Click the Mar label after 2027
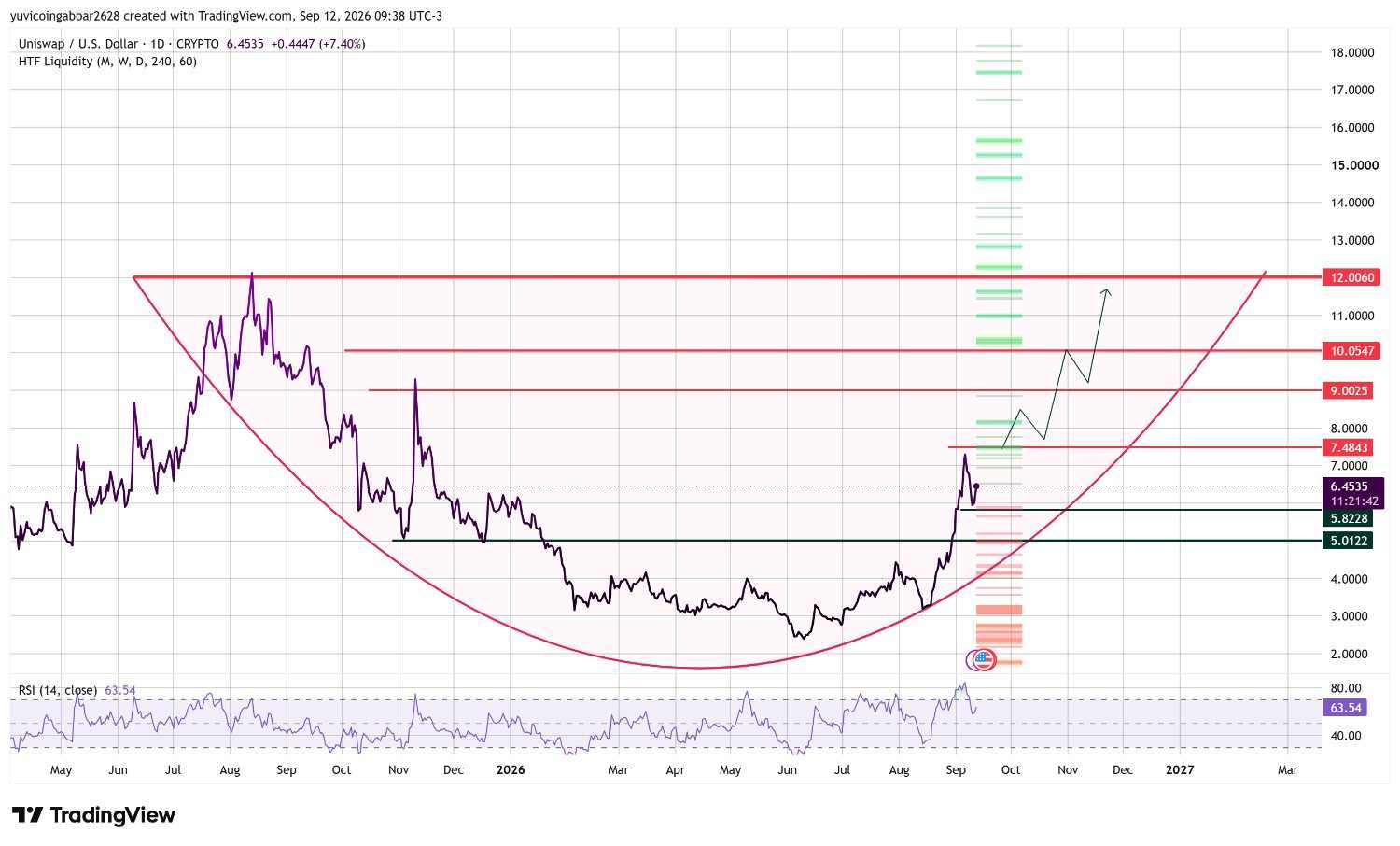This screenshot has width=1400, height=846. pyautogui.click(x=1287, y=770)
